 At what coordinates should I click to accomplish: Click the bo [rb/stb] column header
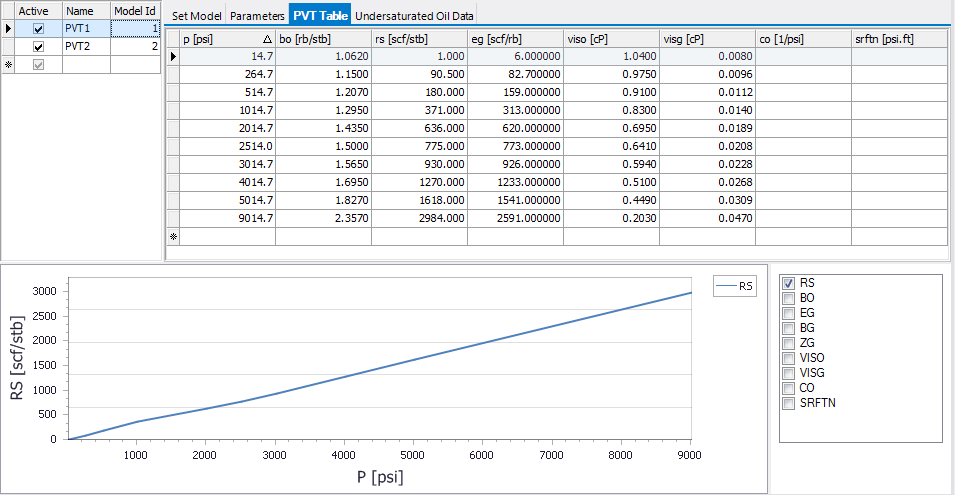[x=322, y=39]
